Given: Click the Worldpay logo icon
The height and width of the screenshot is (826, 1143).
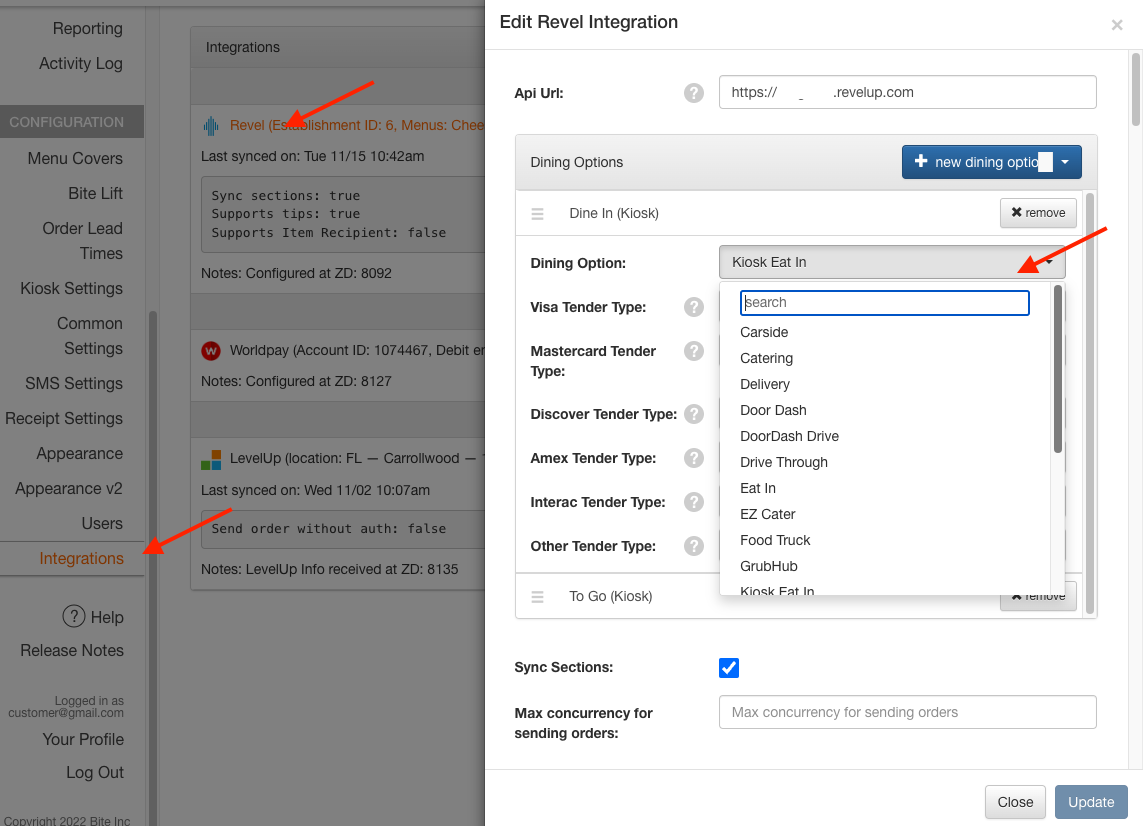Looking at the screenshot, I should coord(211,351).
